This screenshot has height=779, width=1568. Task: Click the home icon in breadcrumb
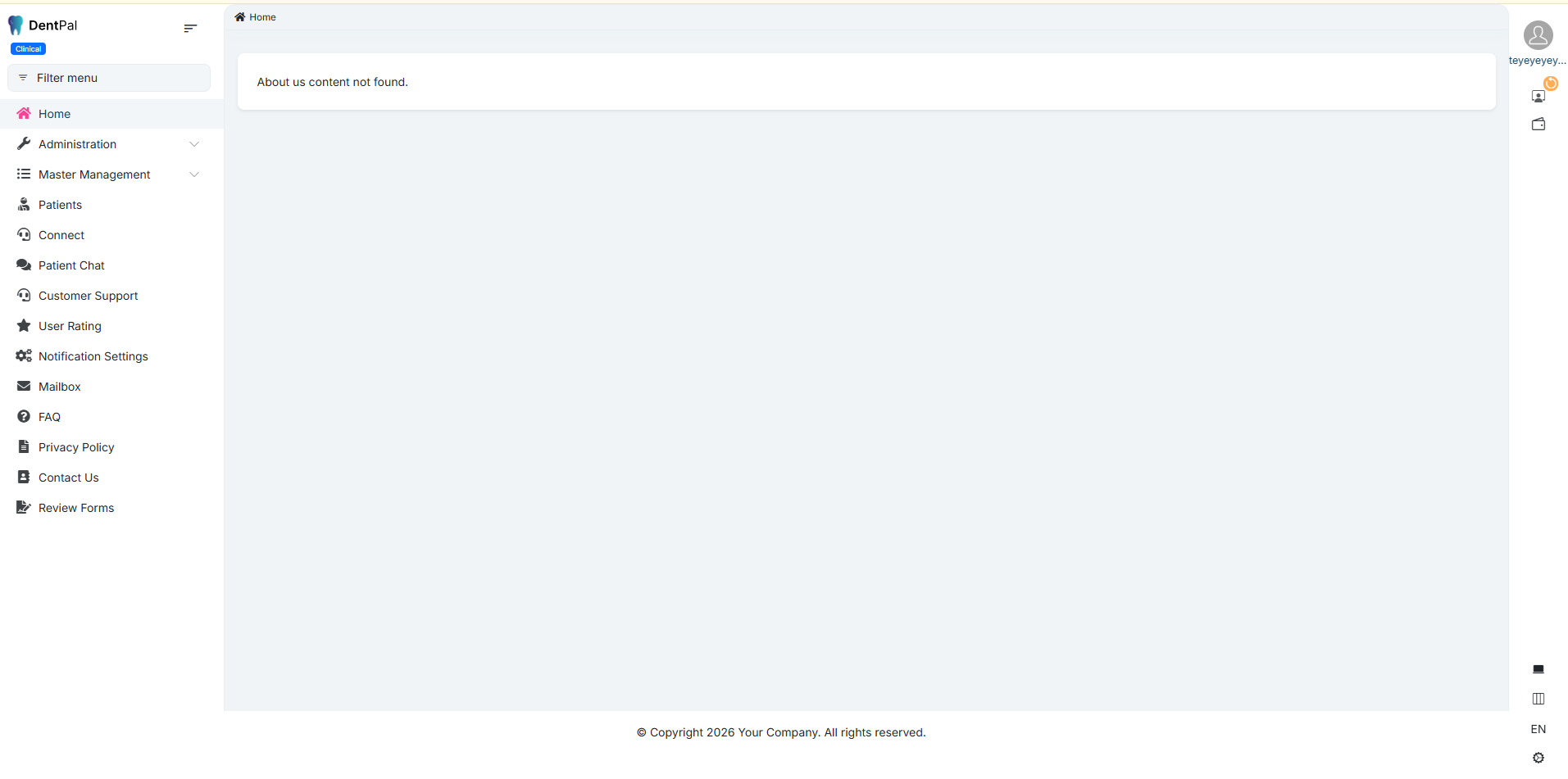(x=240, y=17)
